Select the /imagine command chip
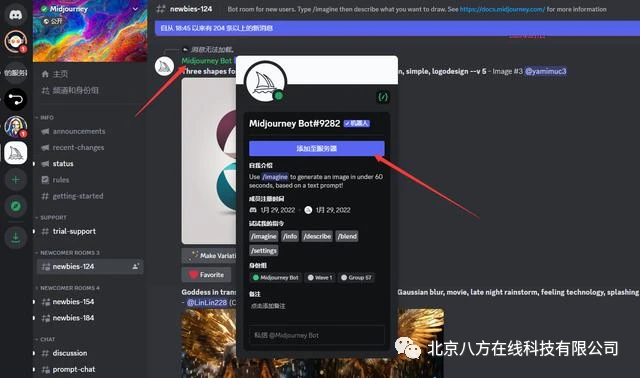The height and width of the screenshot is (378, 640). click(264, 236)
